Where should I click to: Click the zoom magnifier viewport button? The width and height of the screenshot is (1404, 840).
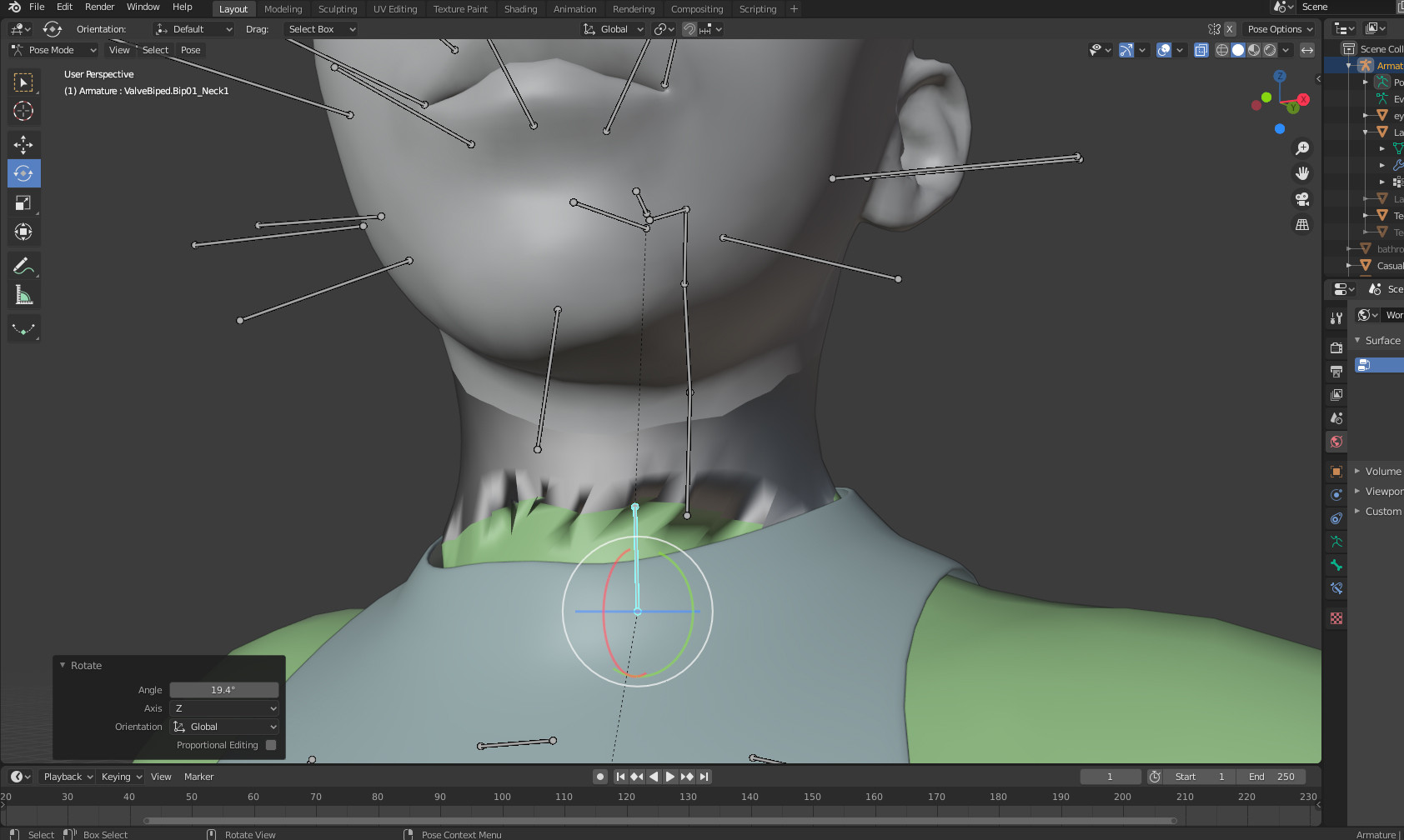point(1301,148)
